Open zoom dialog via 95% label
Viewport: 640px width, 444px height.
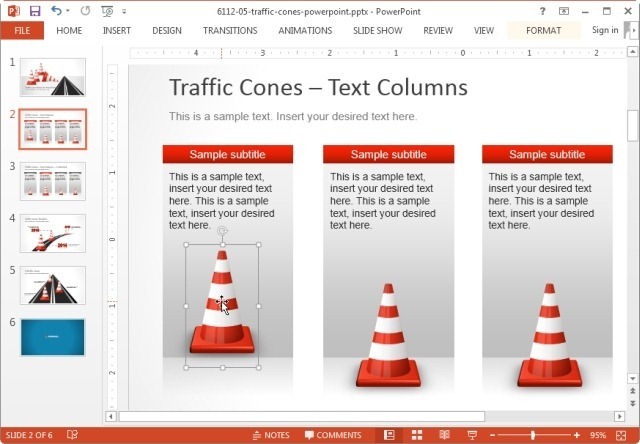coord(598,435)
